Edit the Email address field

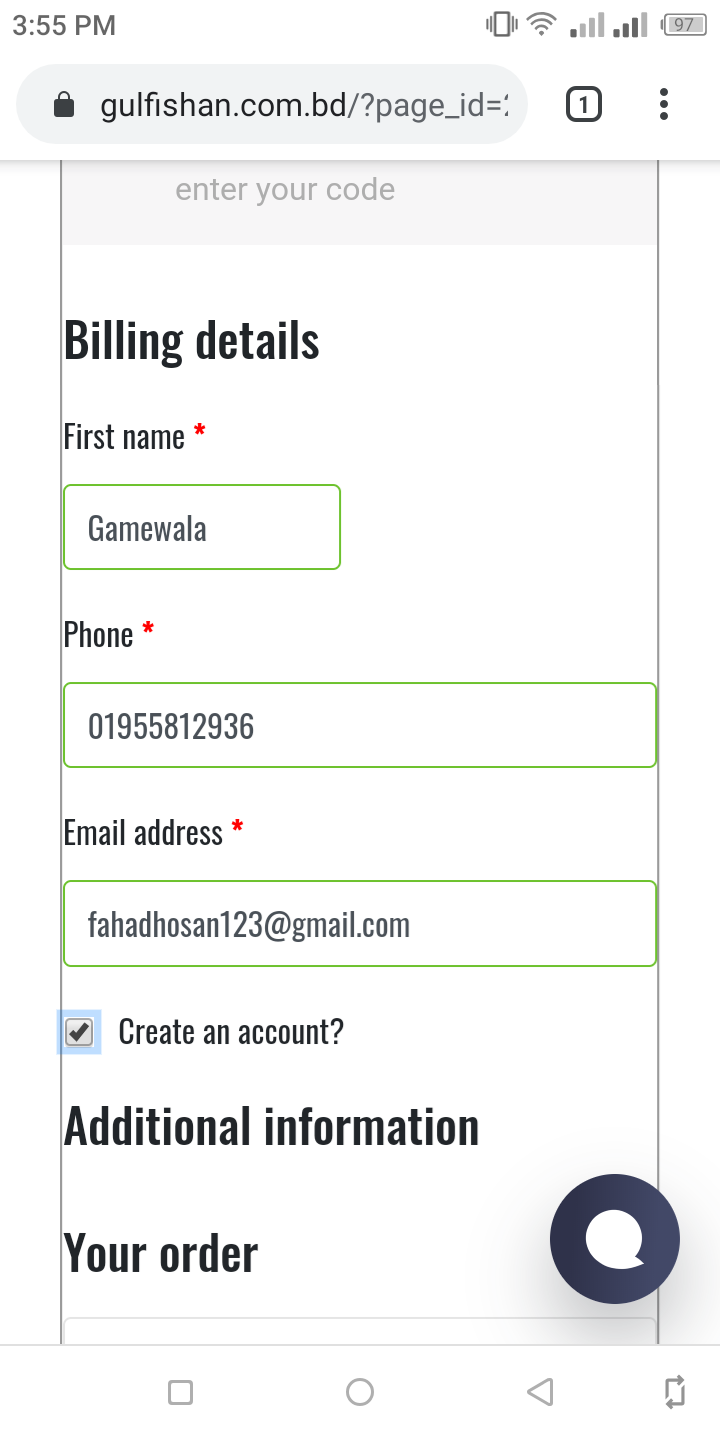[x=360, y=923]
